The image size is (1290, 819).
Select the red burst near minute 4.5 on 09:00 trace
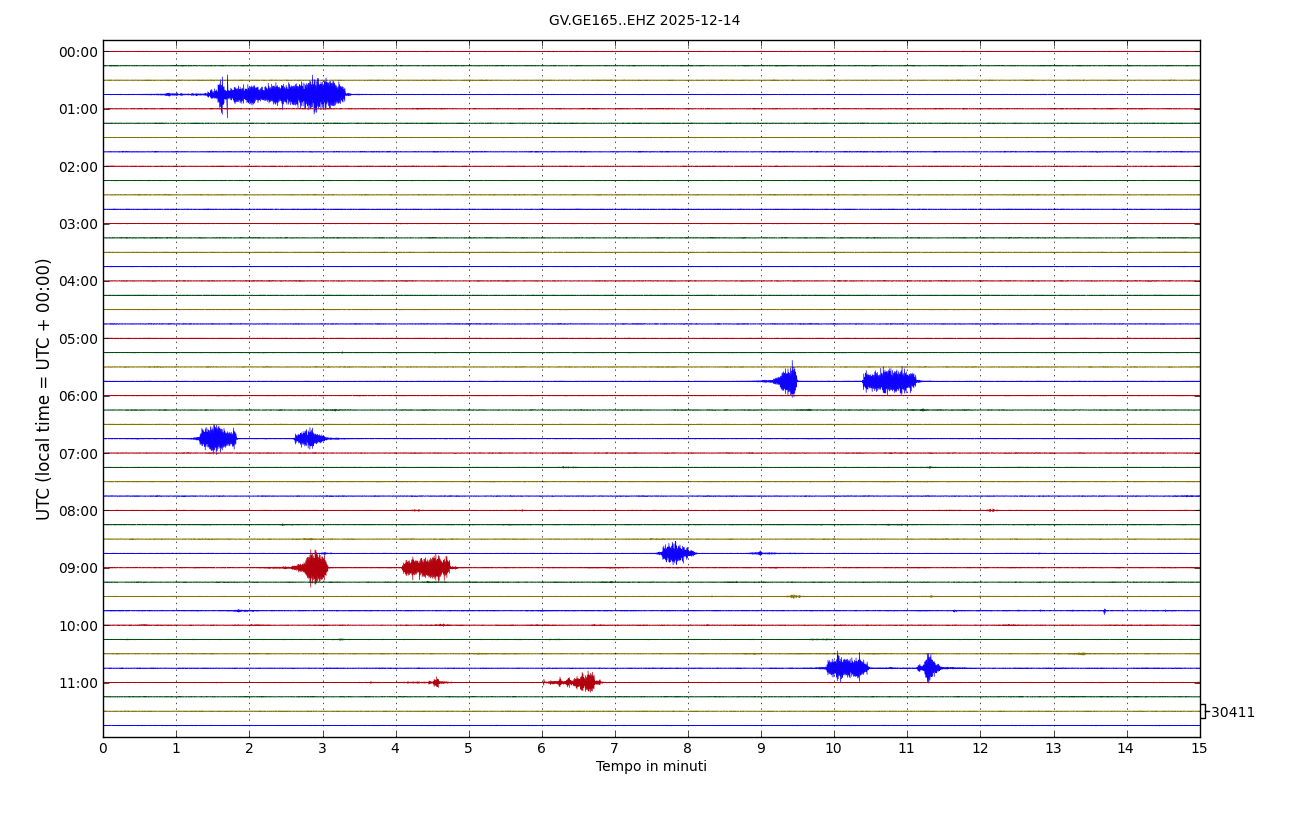[428, 568]
